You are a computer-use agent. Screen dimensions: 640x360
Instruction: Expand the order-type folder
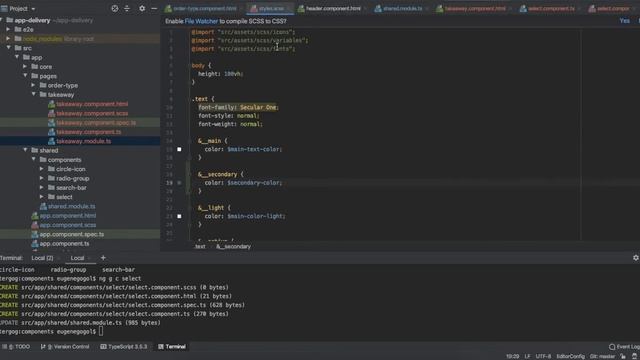33,85
